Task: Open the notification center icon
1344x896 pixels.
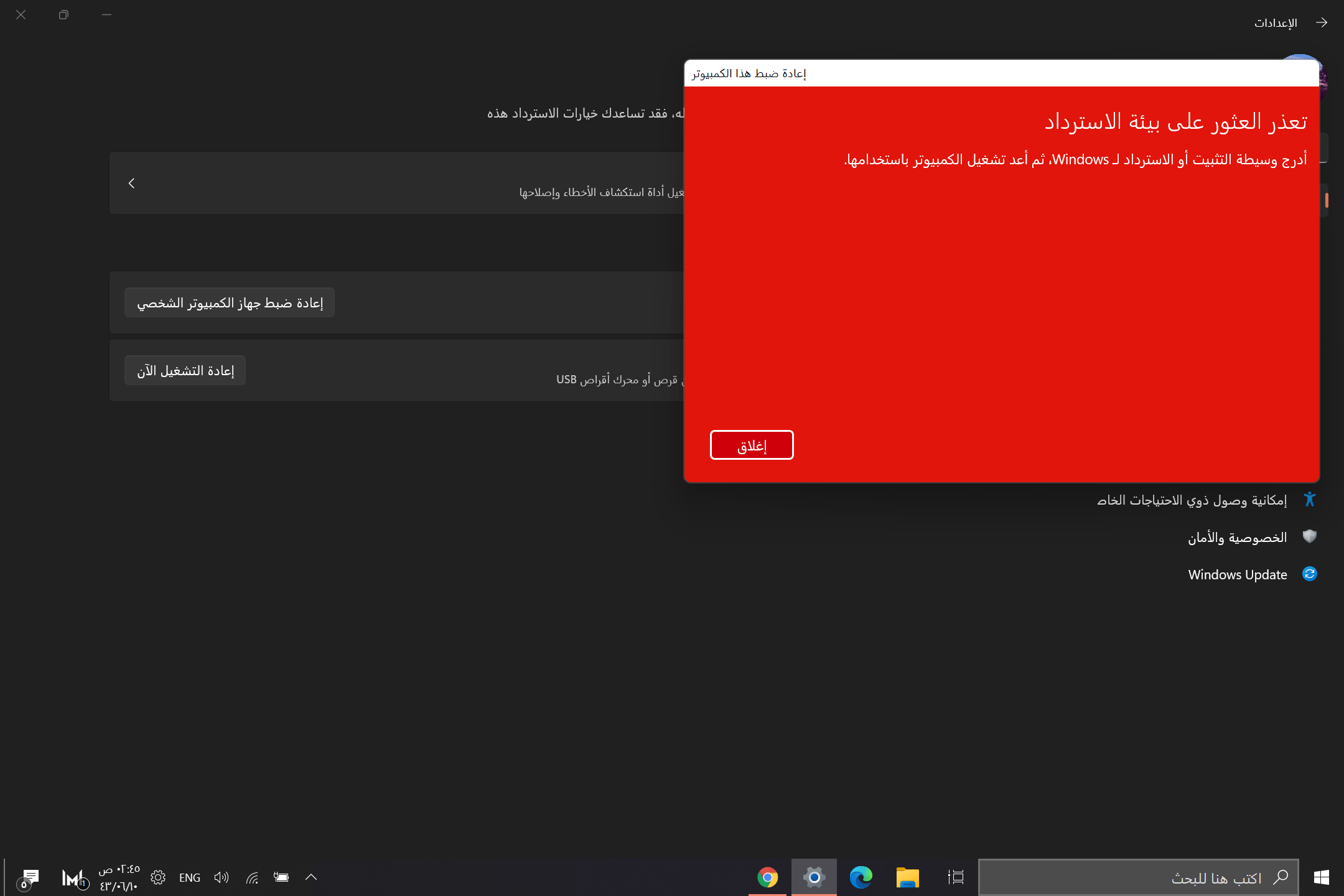Action: click(x=29, y=877)
